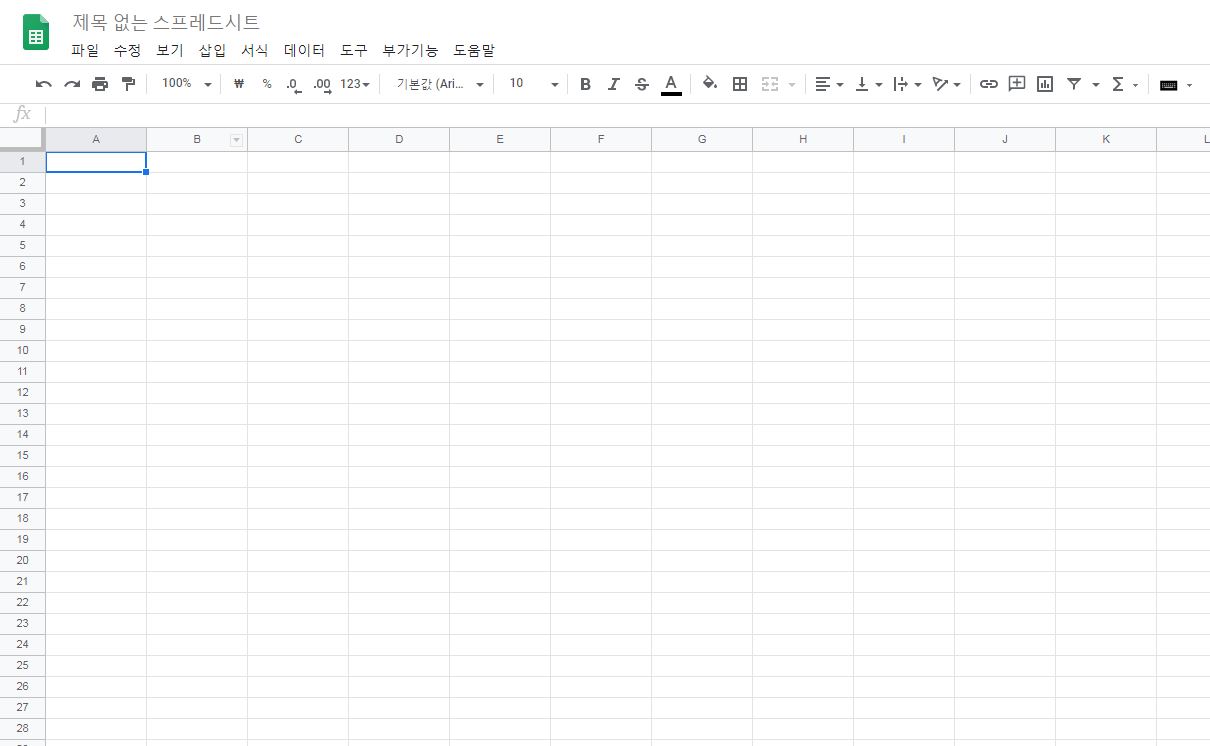Click the filter funnel icon
Image resolution: width=1210 pixels, height=746 pixels.
1074,84
